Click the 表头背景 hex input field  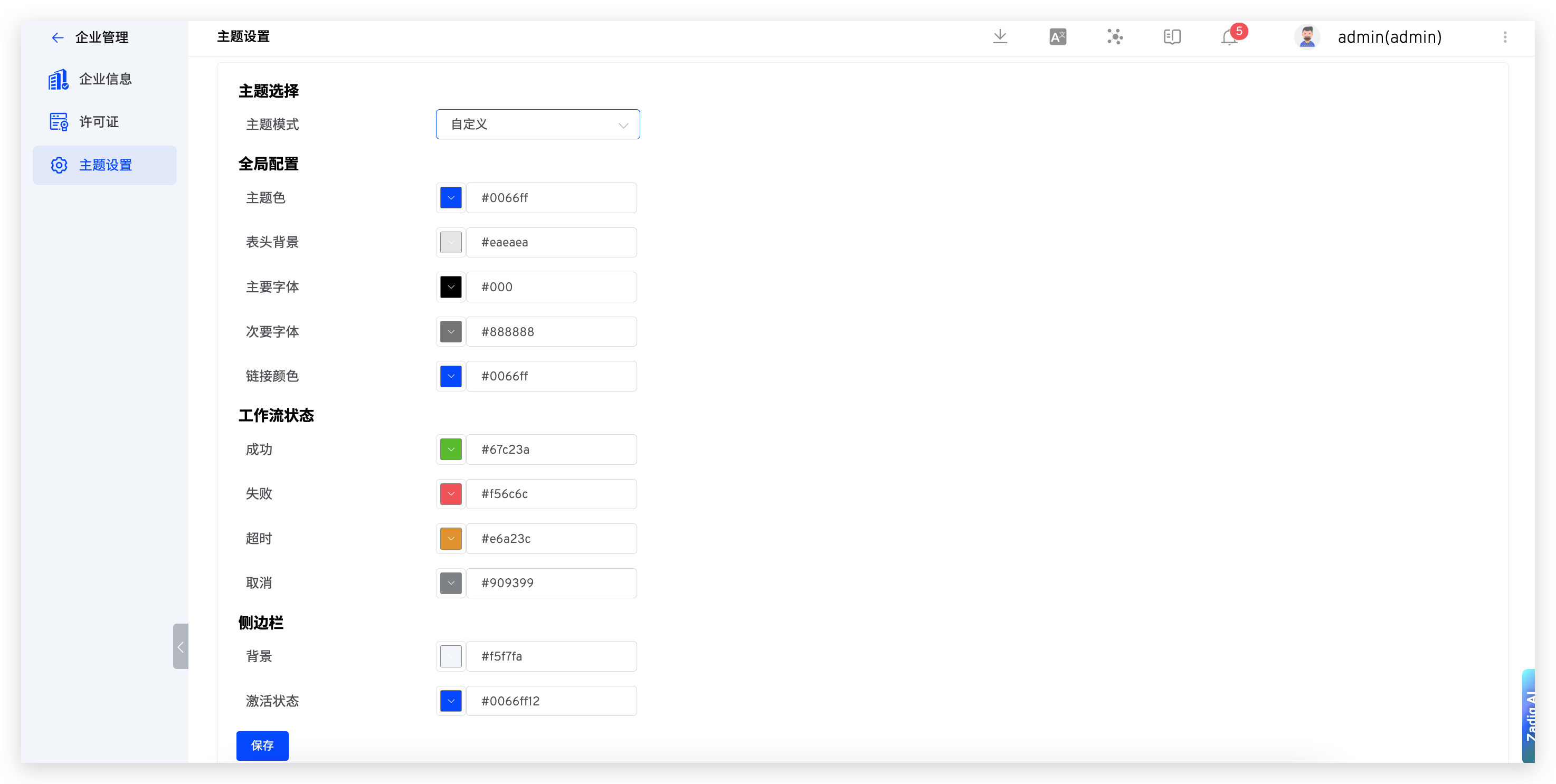click(x=551, y=242)
